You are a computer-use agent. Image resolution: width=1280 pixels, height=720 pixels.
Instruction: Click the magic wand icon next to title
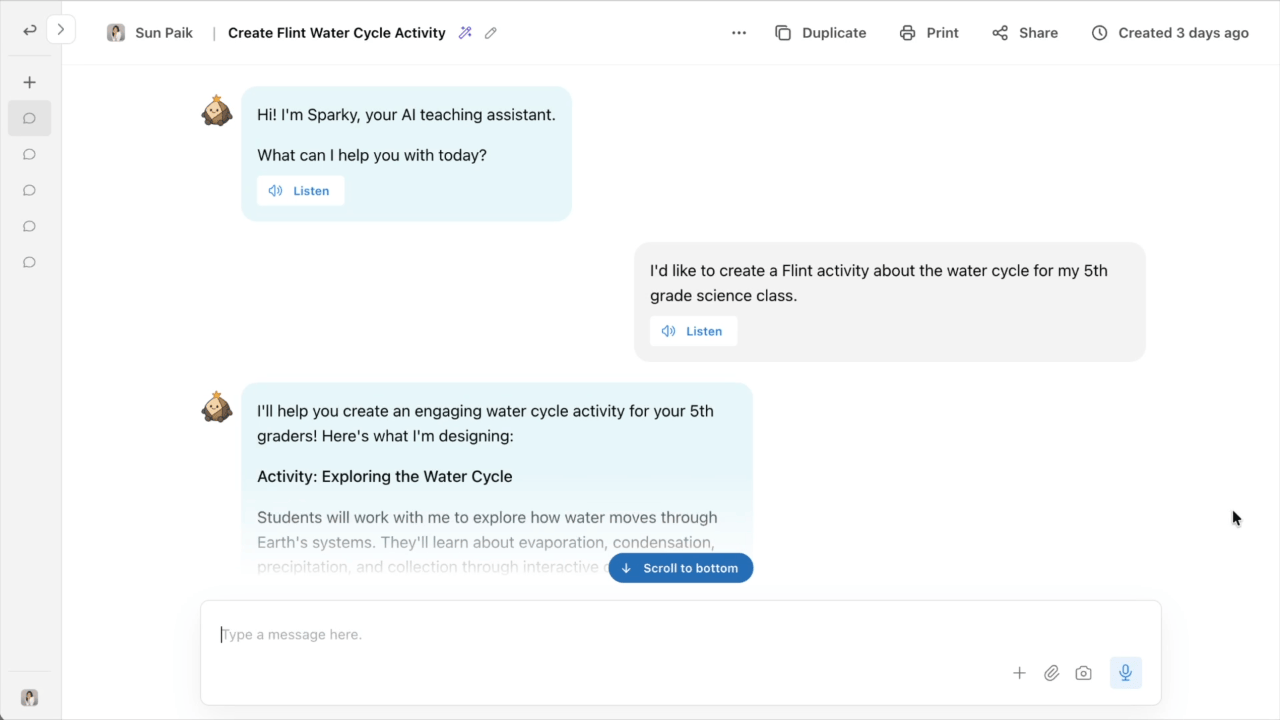[x=465, y=33]
